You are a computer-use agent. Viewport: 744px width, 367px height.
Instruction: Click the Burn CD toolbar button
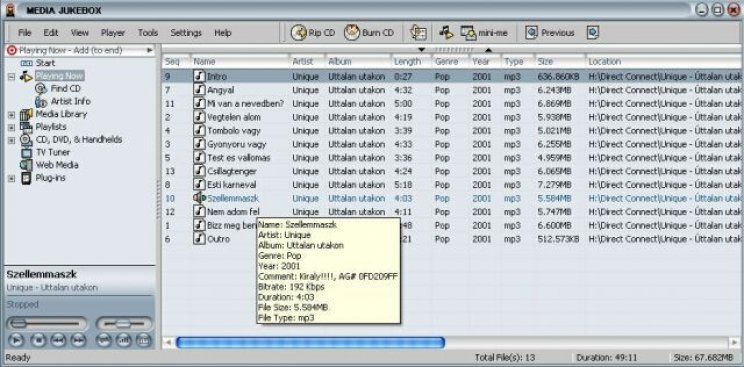point(369,33)
